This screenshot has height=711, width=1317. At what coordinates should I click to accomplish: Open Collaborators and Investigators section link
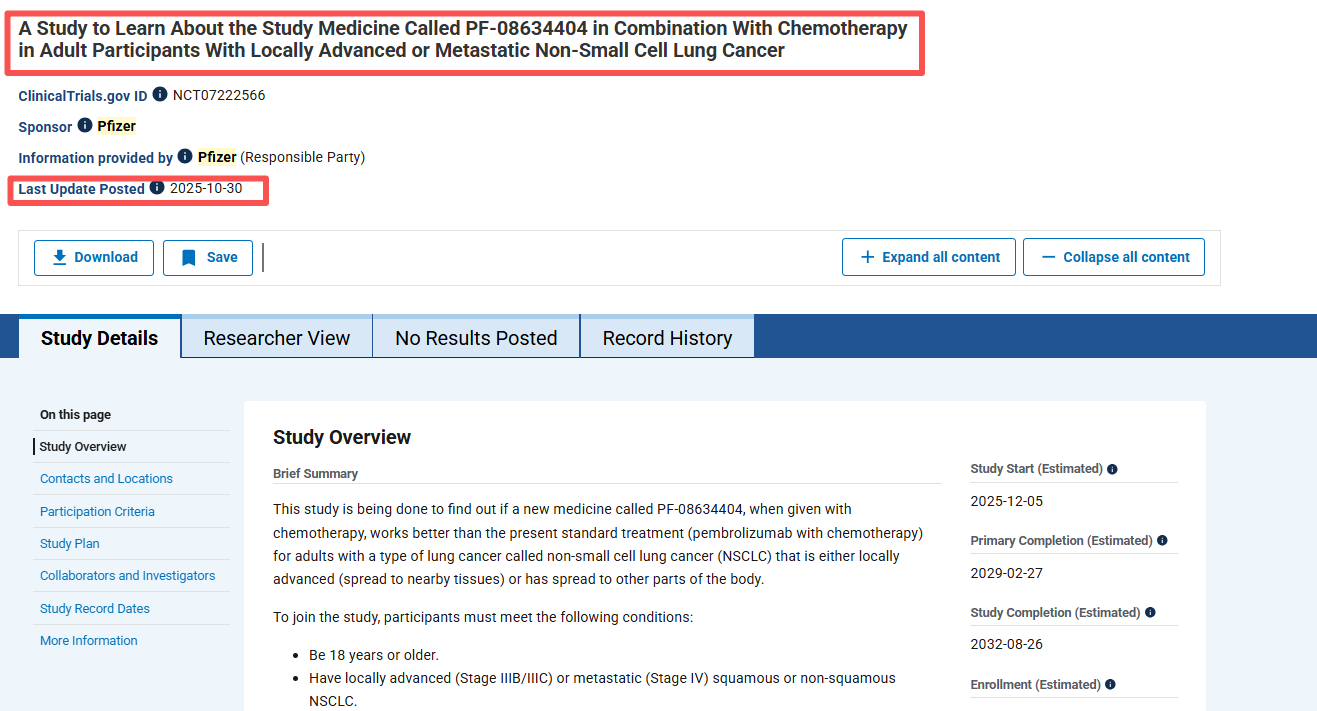[x=127, y=576]
